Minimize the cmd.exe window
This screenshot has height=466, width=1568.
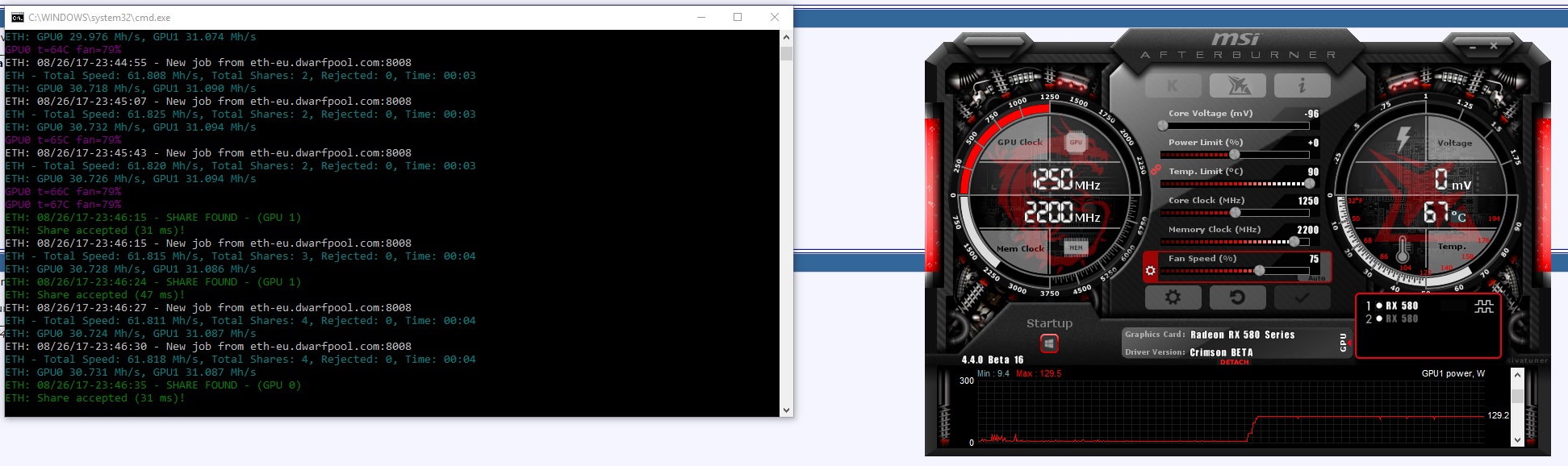click(700, 17)
